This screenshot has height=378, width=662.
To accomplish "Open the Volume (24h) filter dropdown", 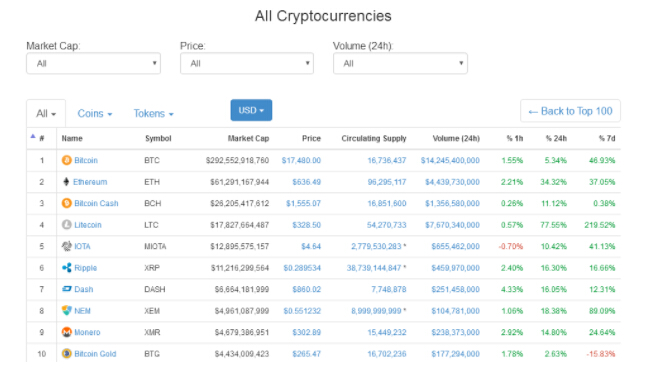I will click(x=400, y=63).
